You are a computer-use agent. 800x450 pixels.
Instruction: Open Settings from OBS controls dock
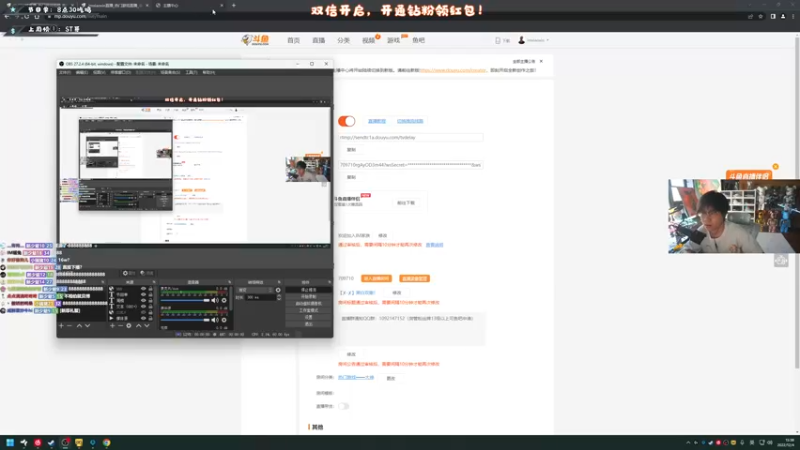click(309, 317)
